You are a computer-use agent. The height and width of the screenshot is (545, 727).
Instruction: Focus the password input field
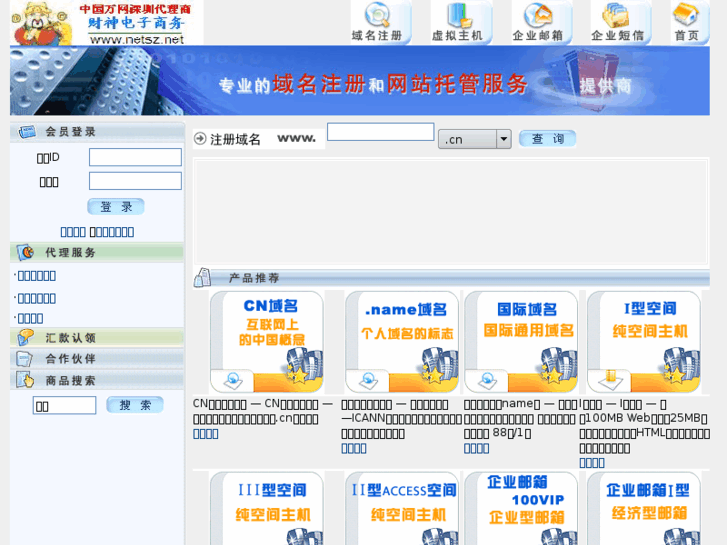(x=135, y=181)
